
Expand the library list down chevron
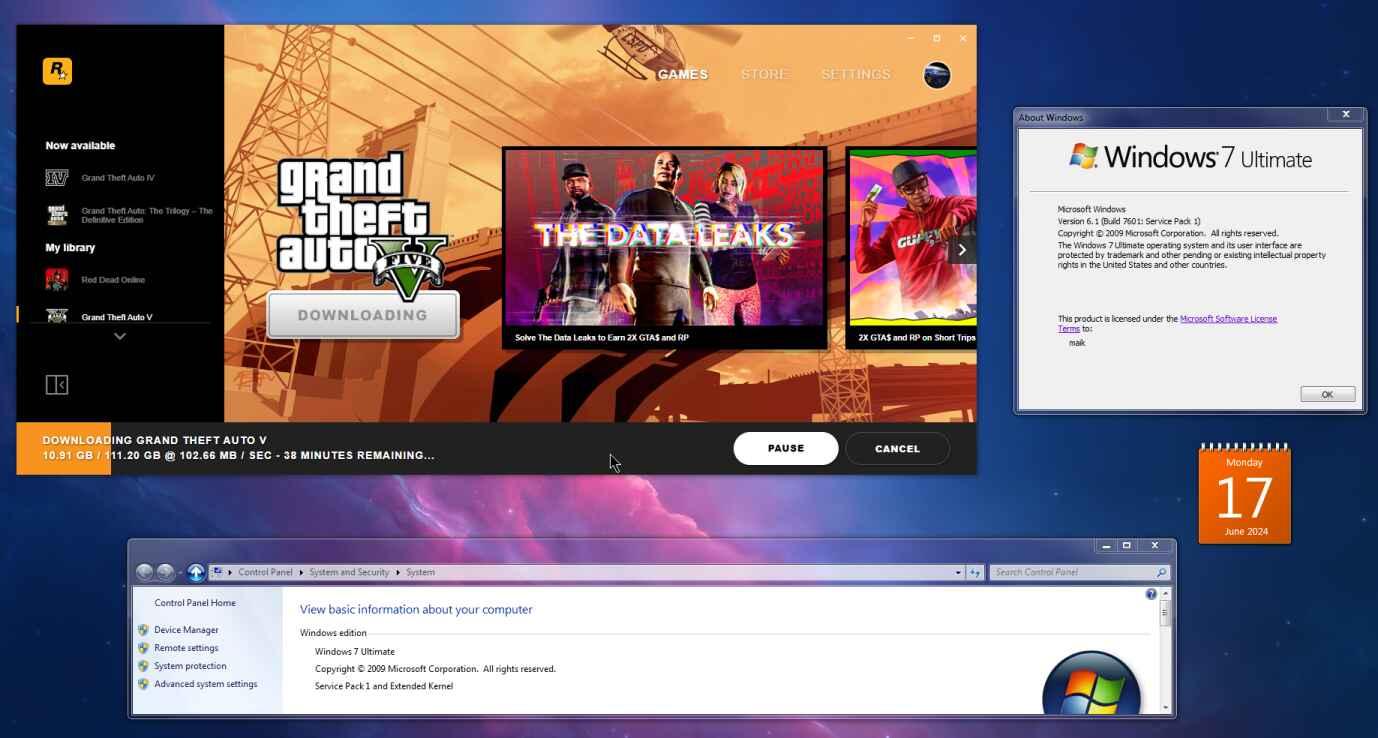click(120, 337)
